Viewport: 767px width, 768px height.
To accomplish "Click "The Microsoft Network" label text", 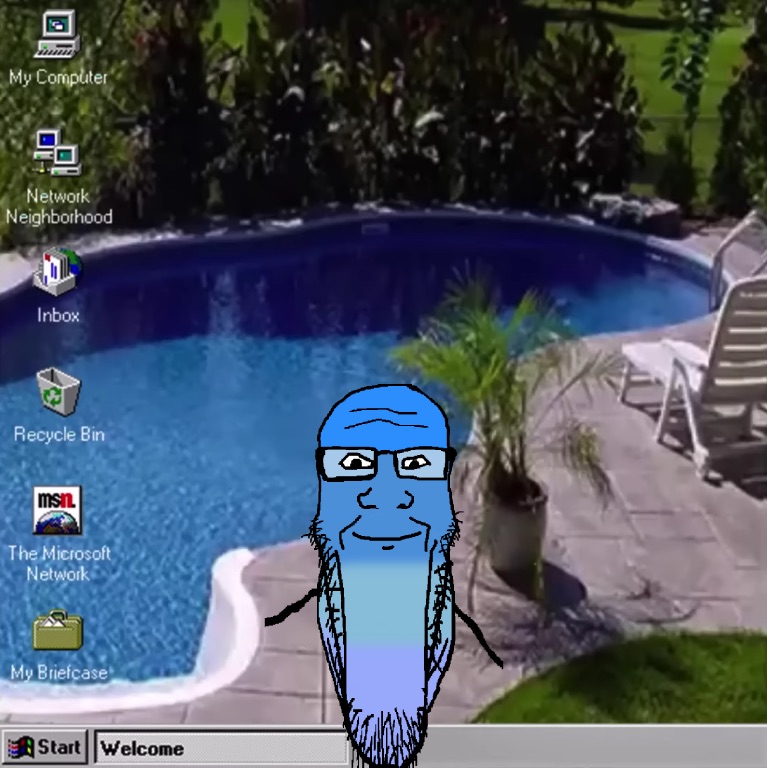I will pyautogui.click(x=58, y=563).
